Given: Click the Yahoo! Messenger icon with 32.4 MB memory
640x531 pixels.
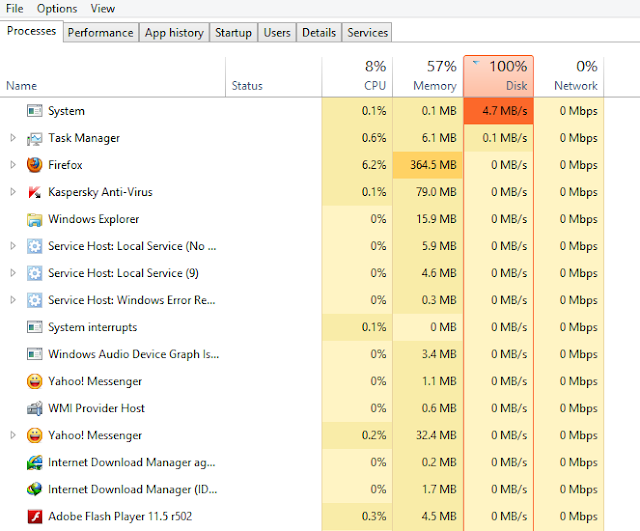Looking at the screenshot, I should click(35, 435).
